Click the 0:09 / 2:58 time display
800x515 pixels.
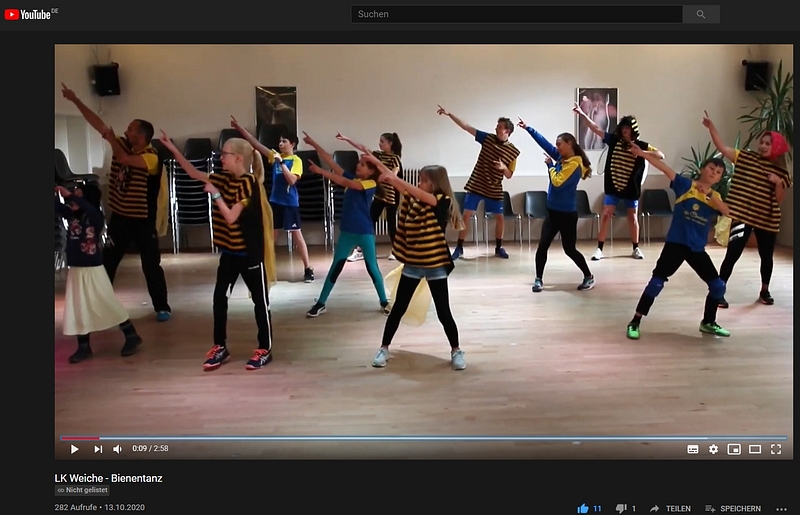[150, 449]
